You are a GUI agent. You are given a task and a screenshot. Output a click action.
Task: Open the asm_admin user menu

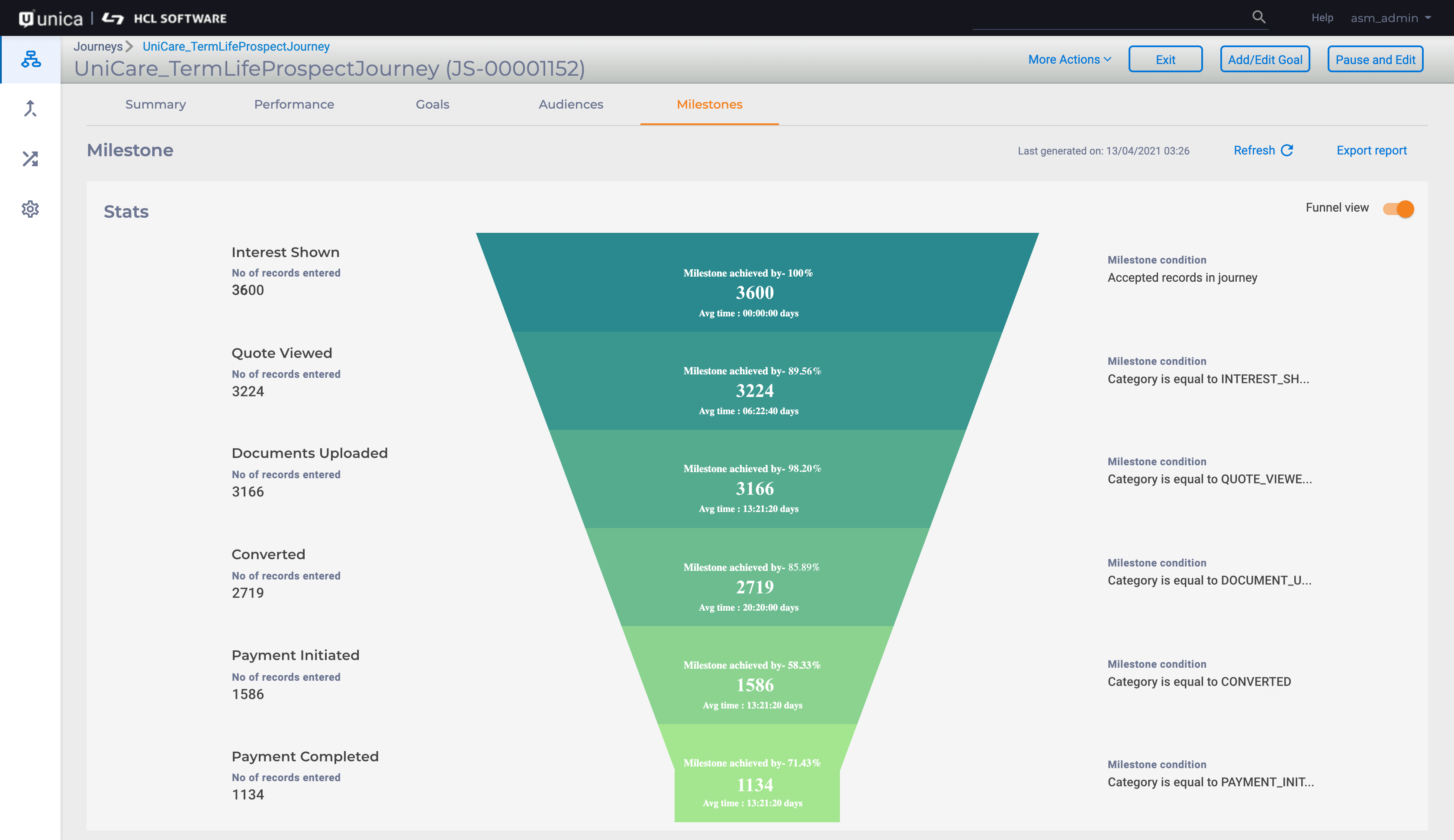coord(1390,18)
